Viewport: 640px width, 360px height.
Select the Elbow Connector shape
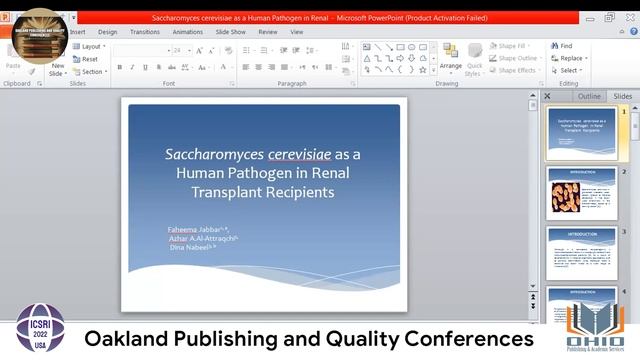(378, 59)
